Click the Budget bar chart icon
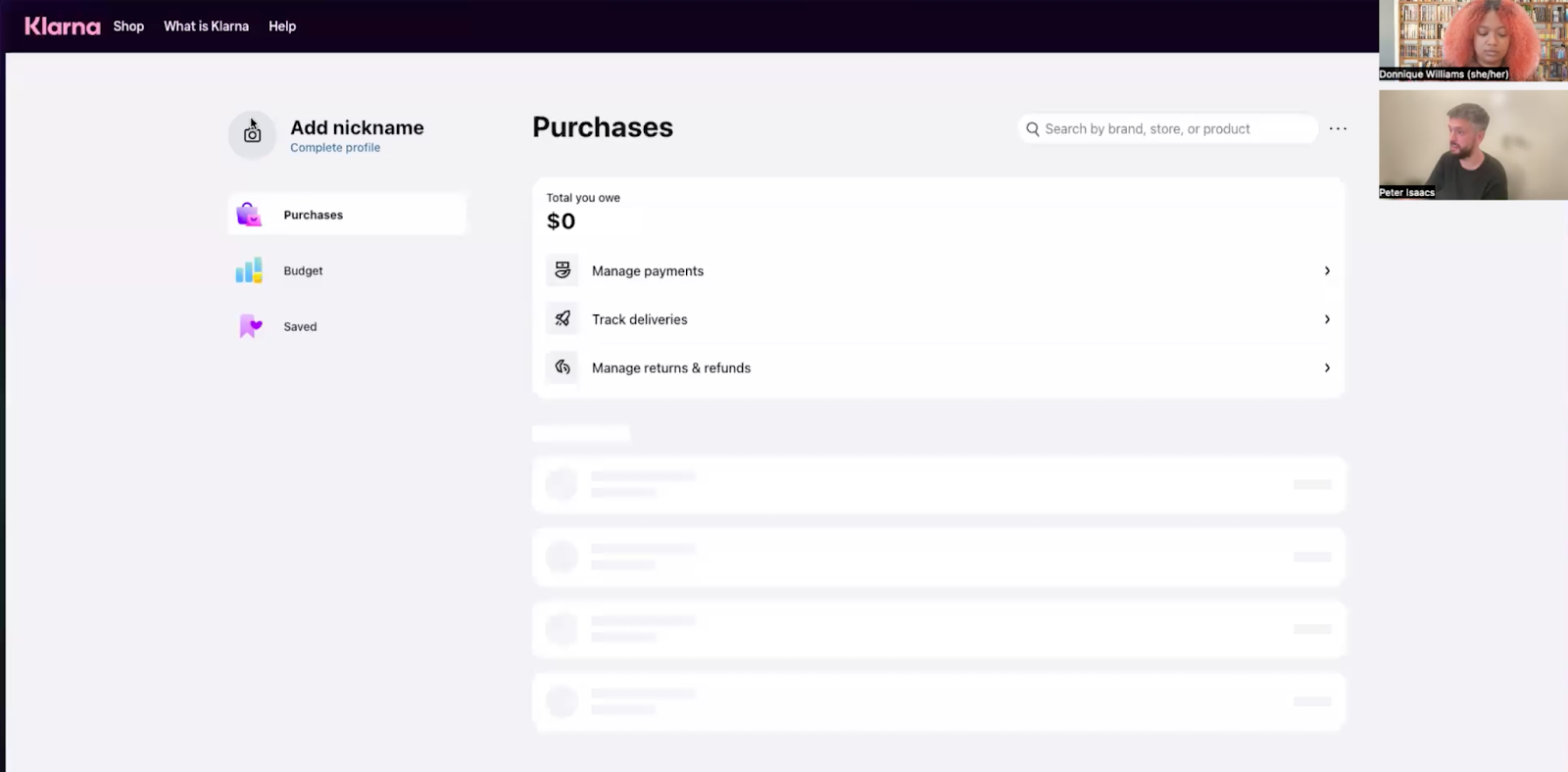Screen dimensions: 1568x772 coord(249,270)
